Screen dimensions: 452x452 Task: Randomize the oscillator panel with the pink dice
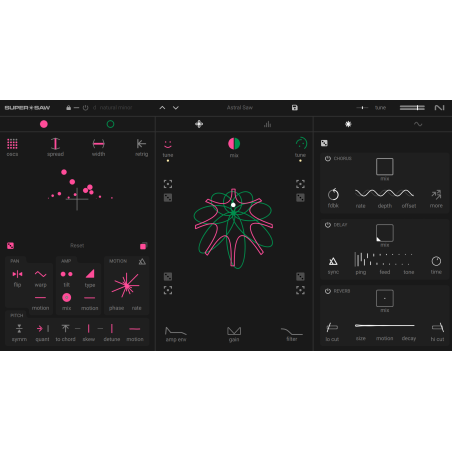tap(10, 246)
